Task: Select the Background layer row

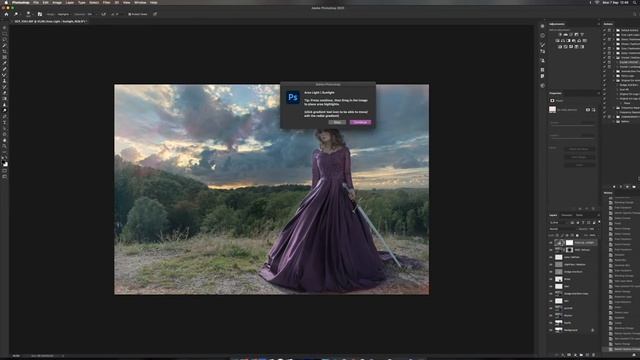Action: coord(572,330)
